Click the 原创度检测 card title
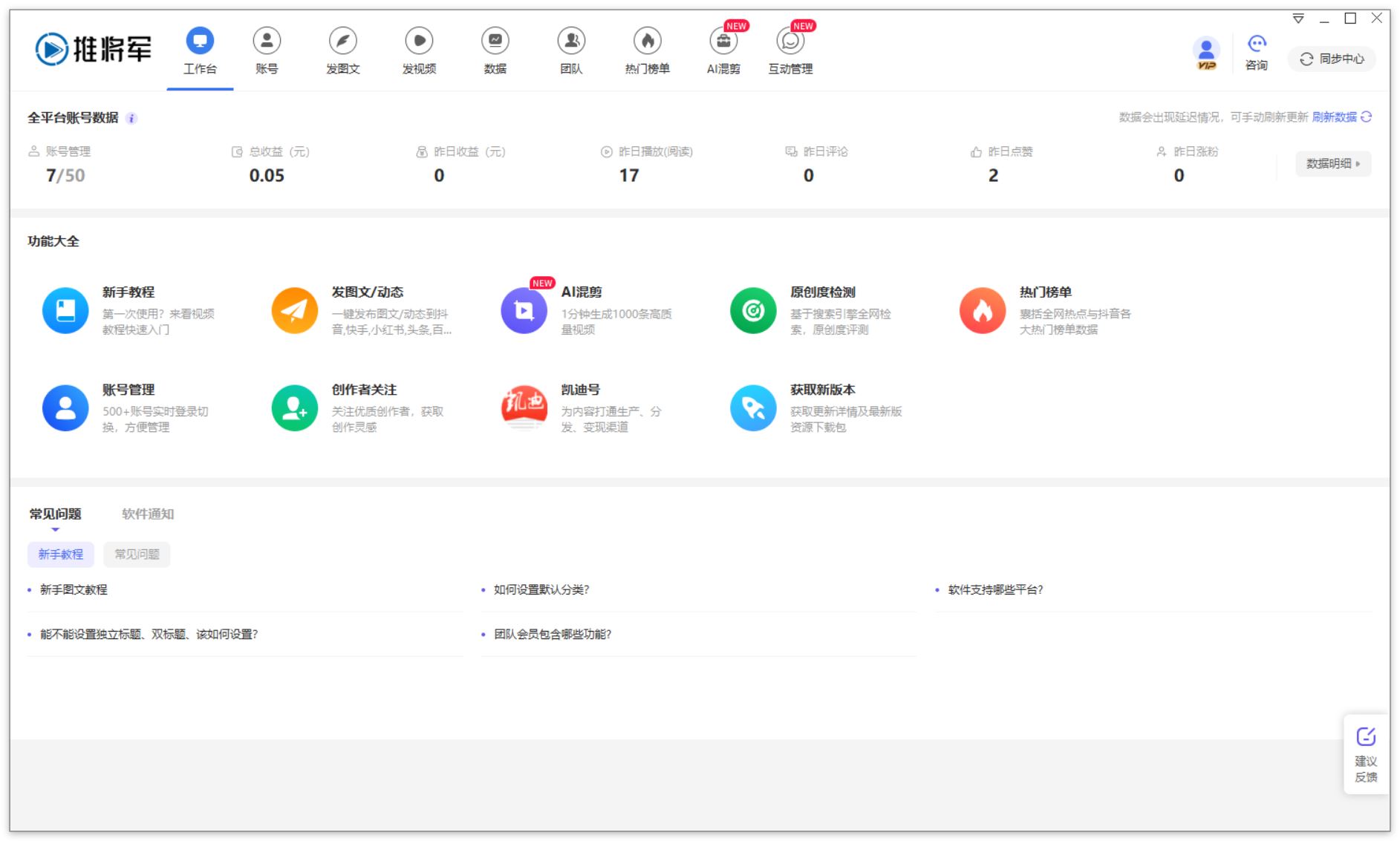Screen dimensions: 1400x841 pos(823,292)
